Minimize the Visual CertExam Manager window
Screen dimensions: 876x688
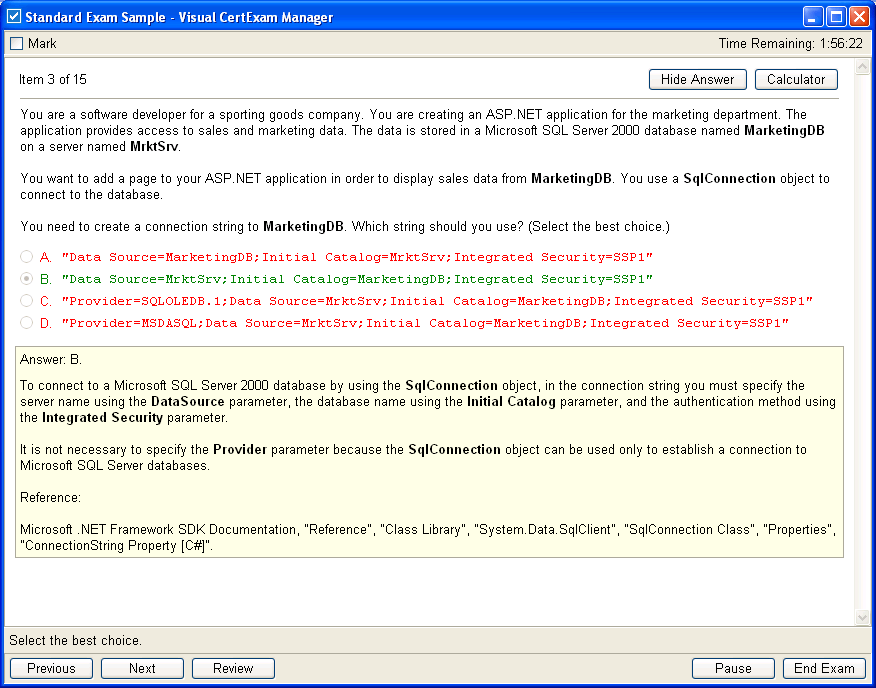(813, 17)
